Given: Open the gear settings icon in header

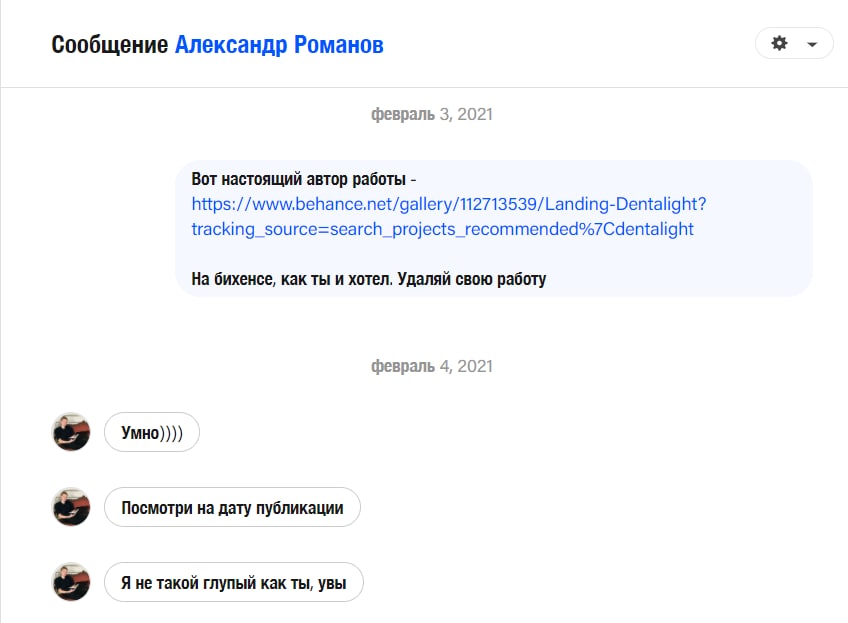Looking at the screenshot, I should click(x=779, y=43).
